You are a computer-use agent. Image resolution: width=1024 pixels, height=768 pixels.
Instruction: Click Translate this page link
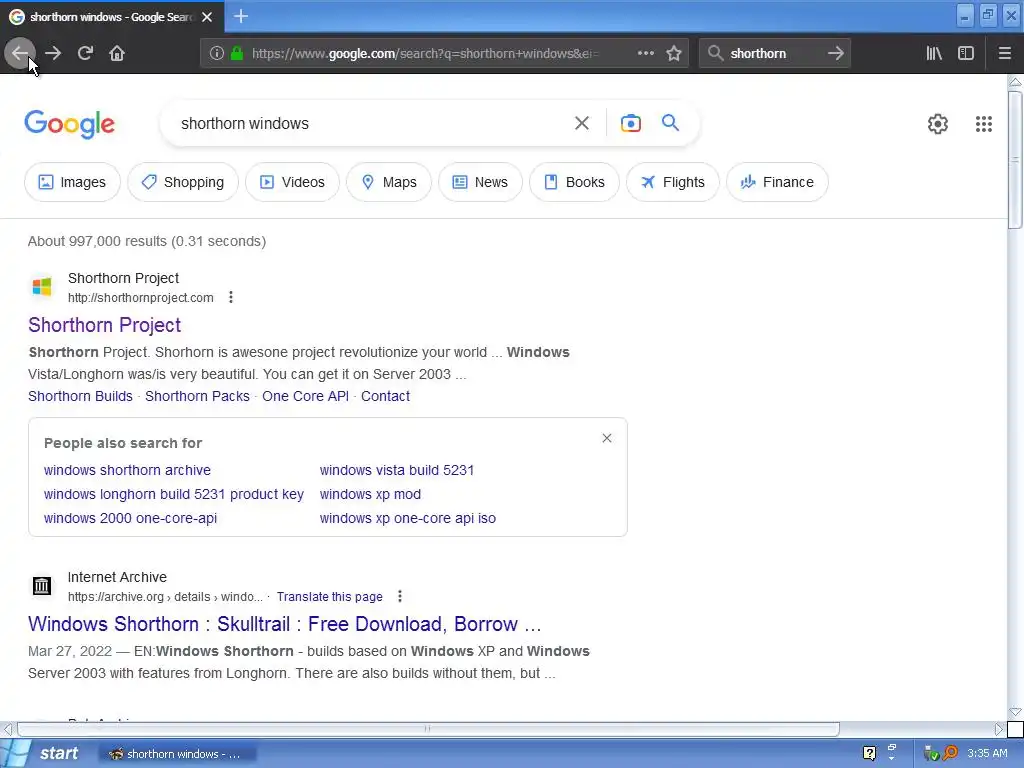[330, 597]
